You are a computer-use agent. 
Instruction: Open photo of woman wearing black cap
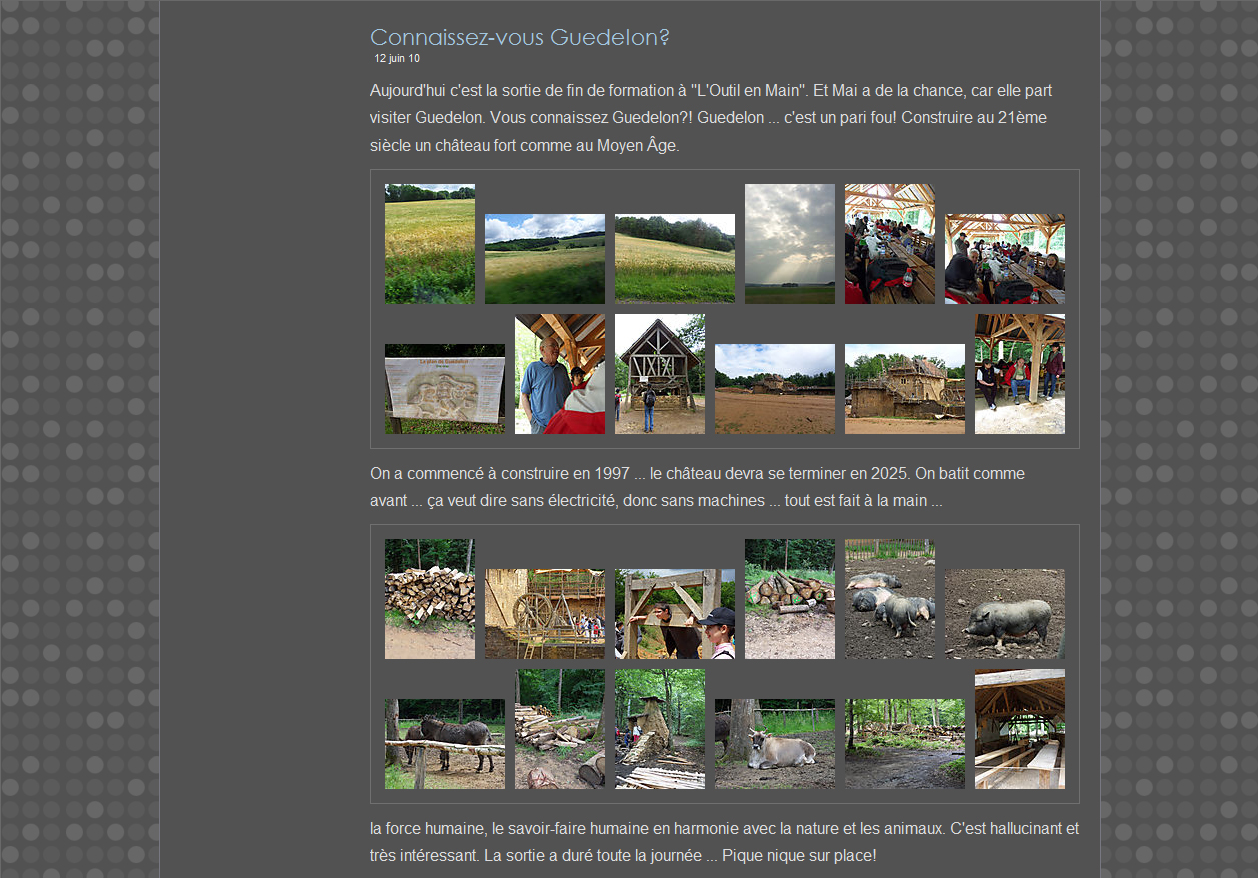click(x=674, y=613)
